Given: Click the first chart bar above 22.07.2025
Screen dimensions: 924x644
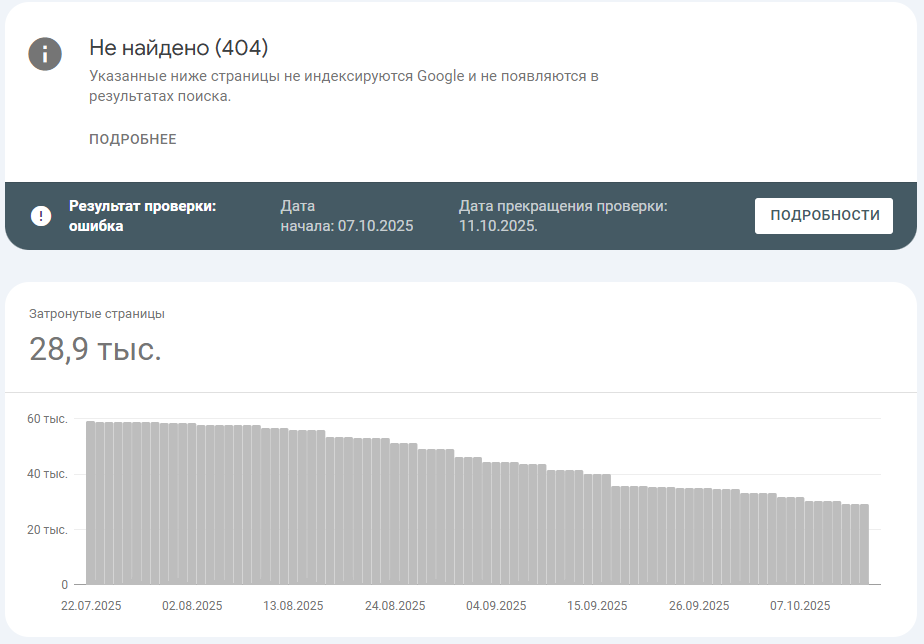Looking at the screenshot, I should tap(91, 503).
